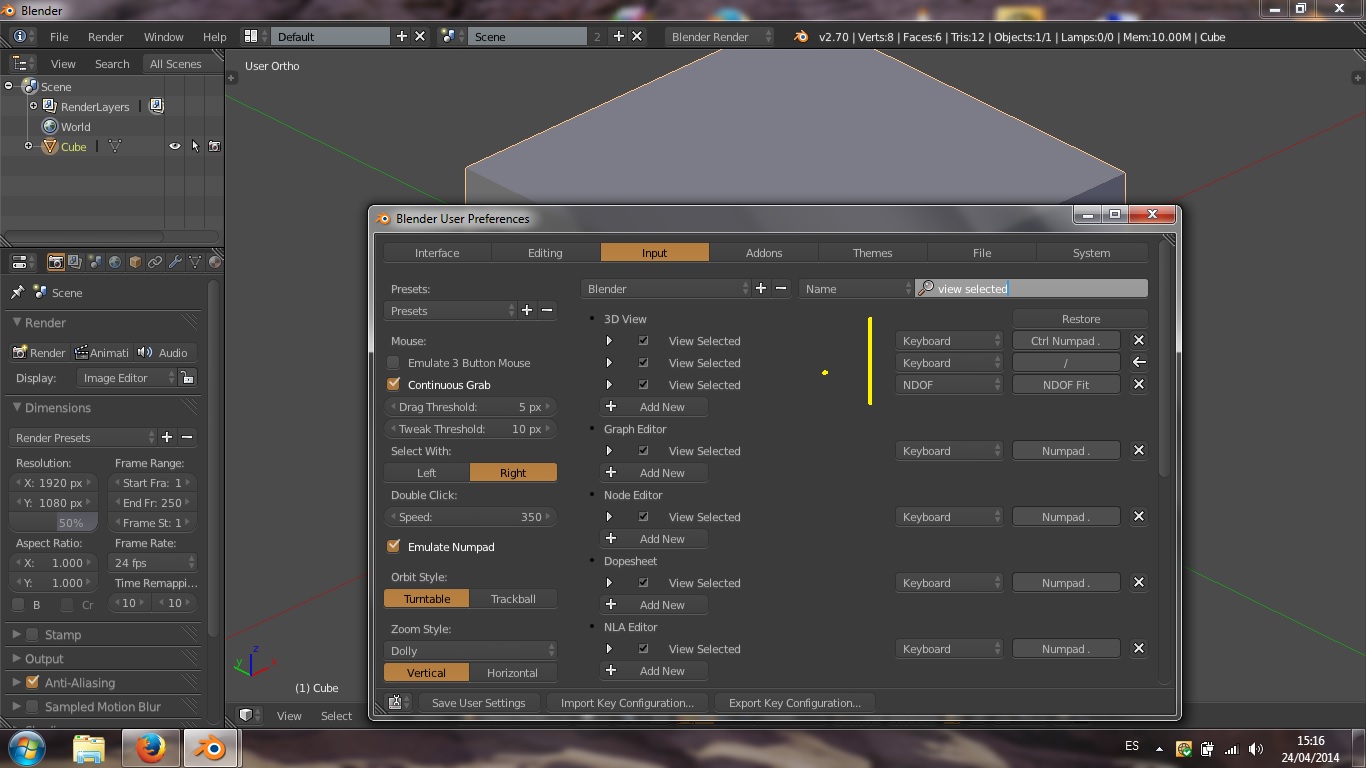Open the Display Image Editor dropdown
Viewport: 1366px width, 768px height.
tap(127, 378)
